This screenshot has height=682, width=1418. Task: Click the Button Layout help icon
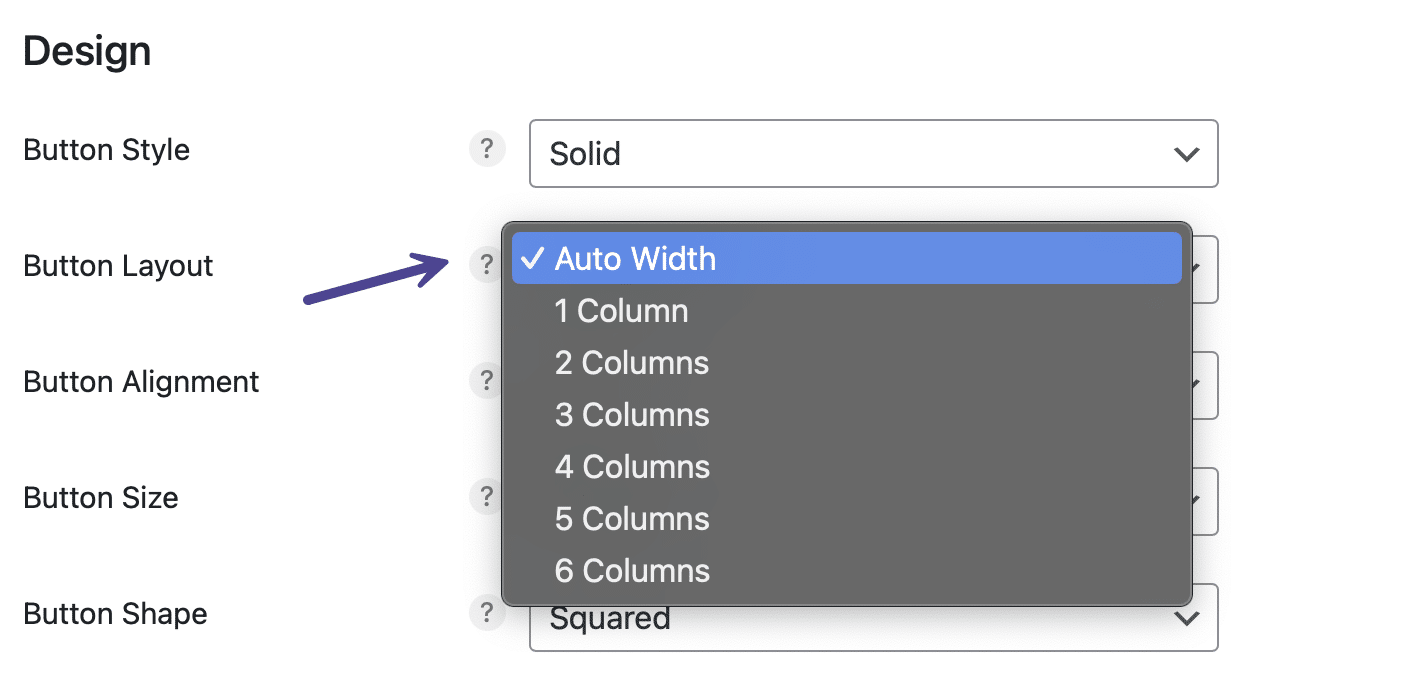point(487,264)
